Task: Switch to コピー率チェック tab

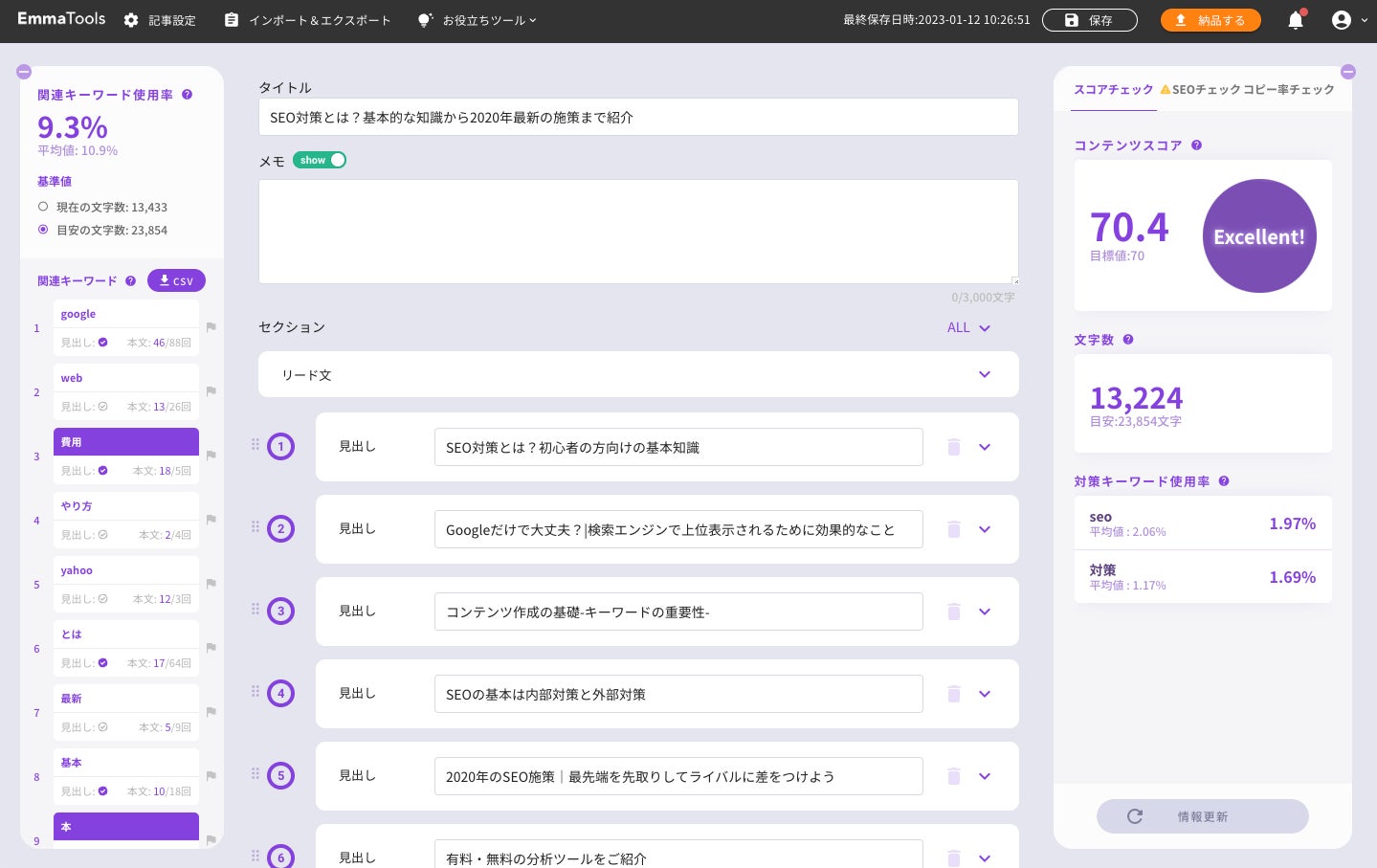Action: pos(1288,90)
